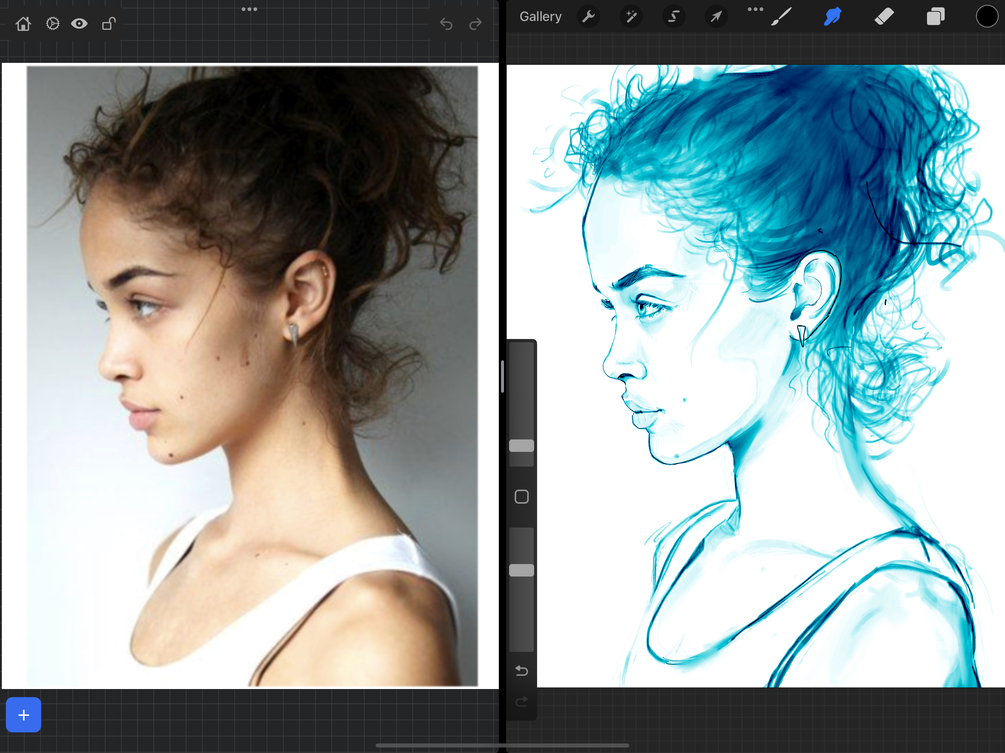
Task: Open the left app's three-dot menu
Action: pyautogui.click(x=249, y=10)
